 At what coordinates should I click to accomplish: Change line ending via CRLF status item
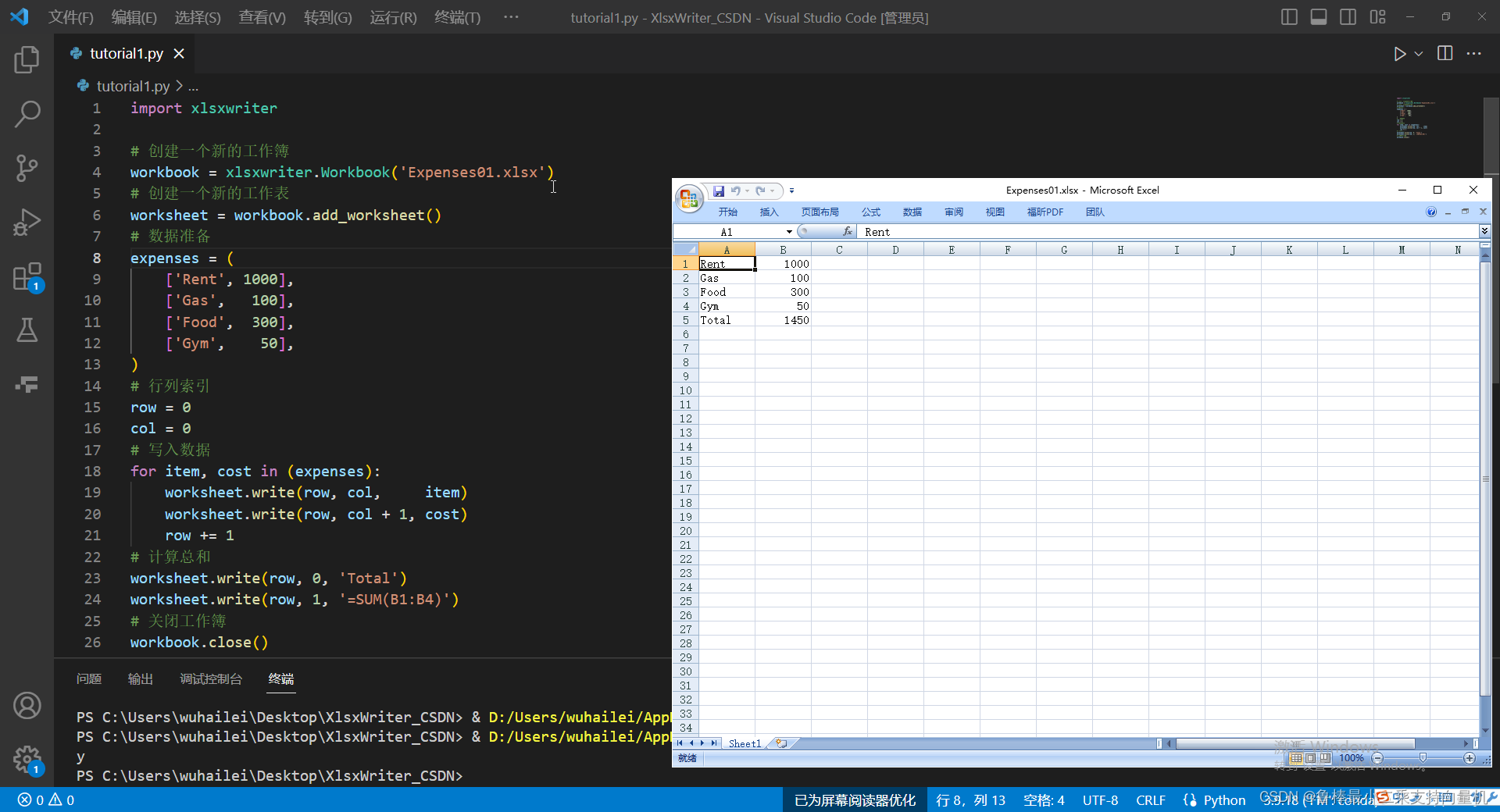(x=1150, y=800)
